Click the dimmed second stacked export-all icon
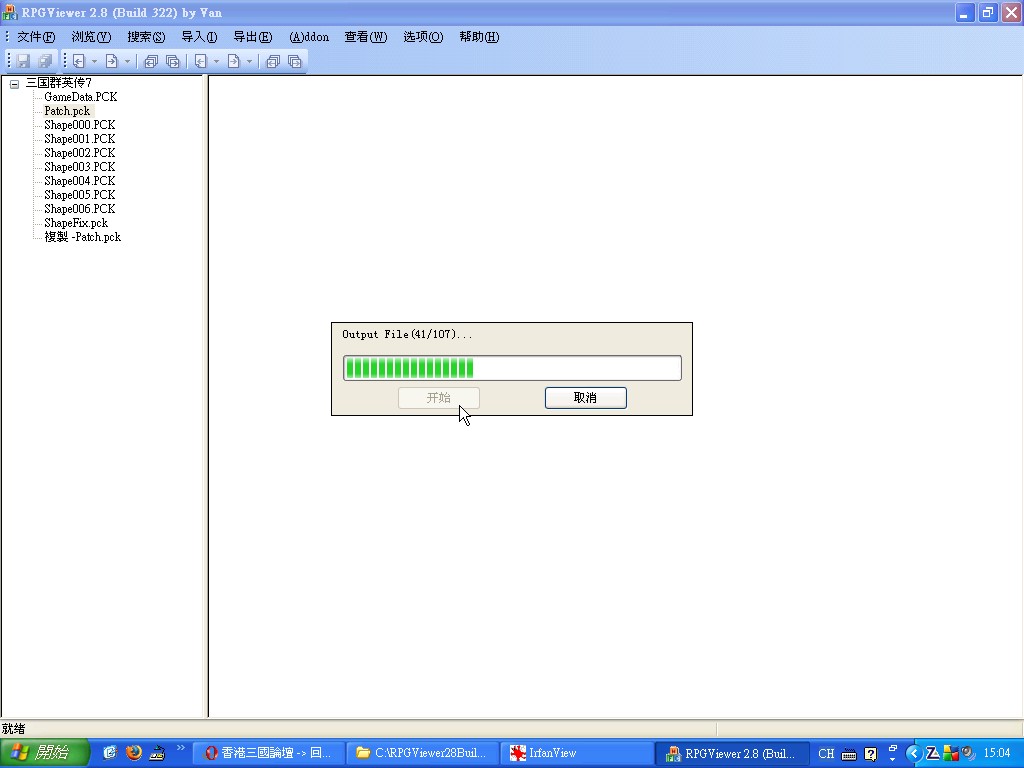Viewport: 1024px width, 768px height. [295, 61]
